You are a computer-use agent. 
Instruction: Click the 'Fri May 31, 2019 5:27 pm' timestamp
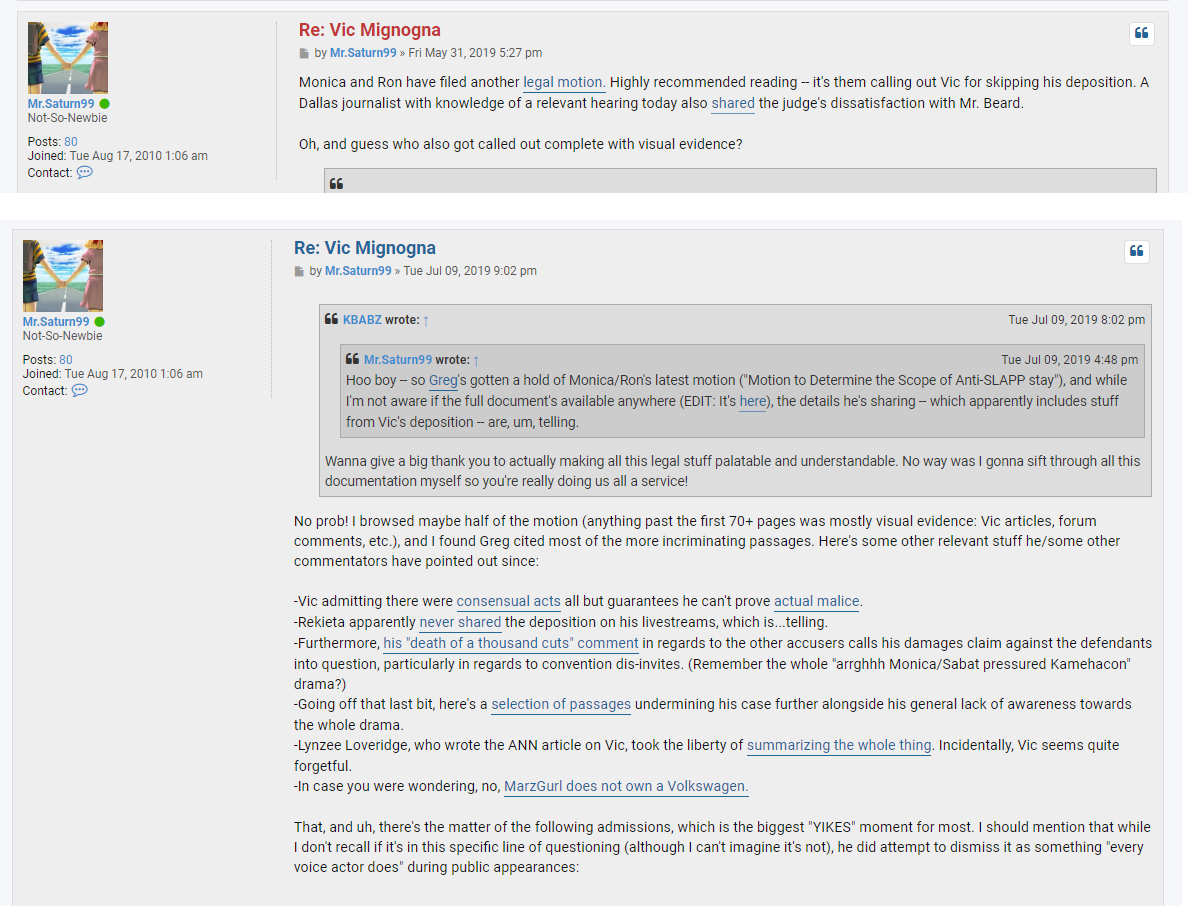(475, 53)
